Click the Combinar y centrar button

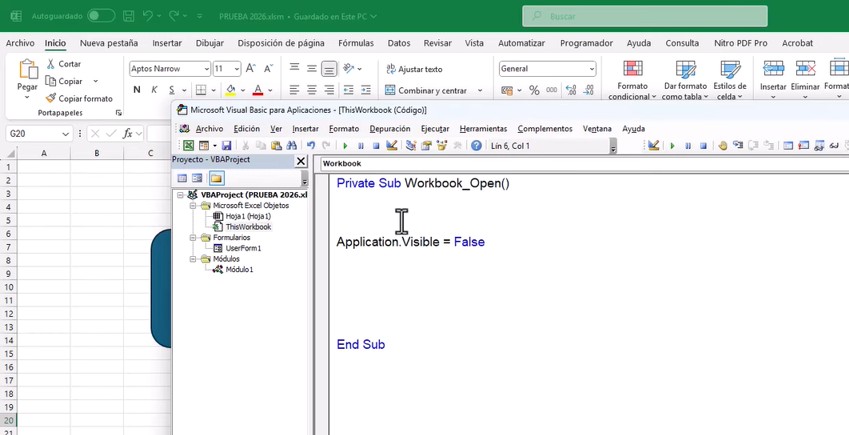[426, 90]
